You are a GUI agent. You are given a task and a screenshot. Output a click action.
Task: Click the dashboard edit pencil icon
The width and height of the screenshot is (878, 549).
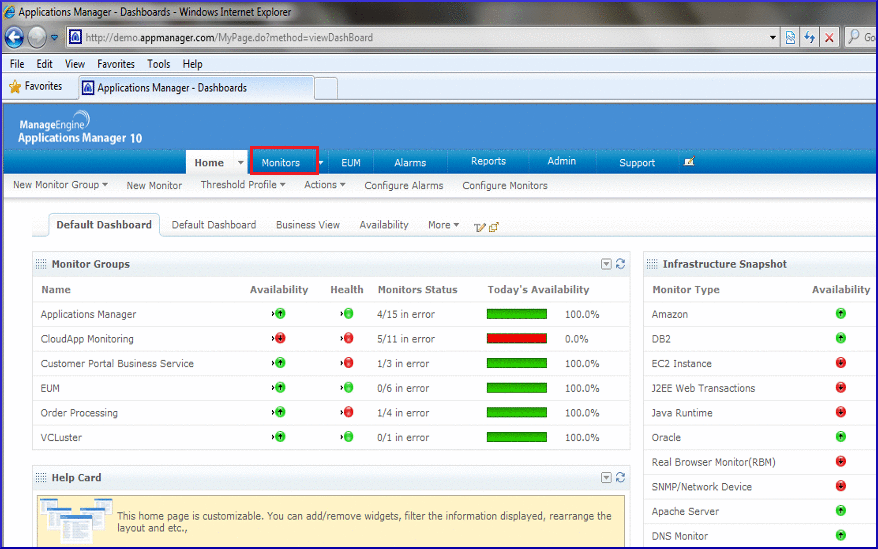pos(479,227)
